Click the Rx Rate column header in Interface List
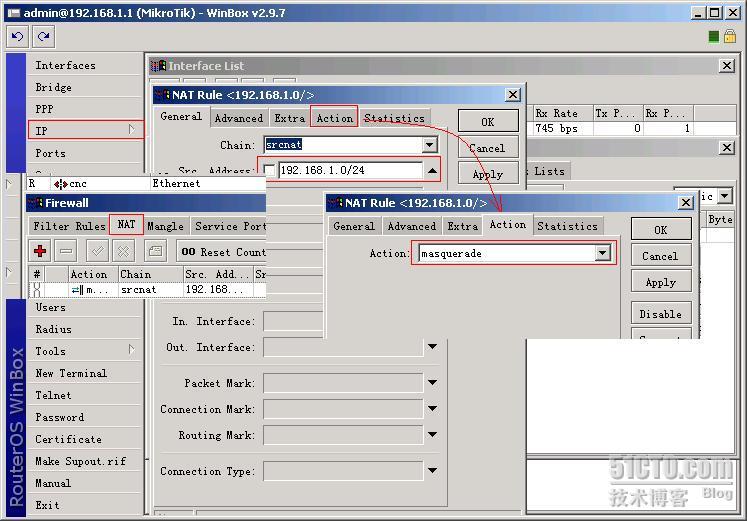Screen dimensions: 747x521 [563, 113]
